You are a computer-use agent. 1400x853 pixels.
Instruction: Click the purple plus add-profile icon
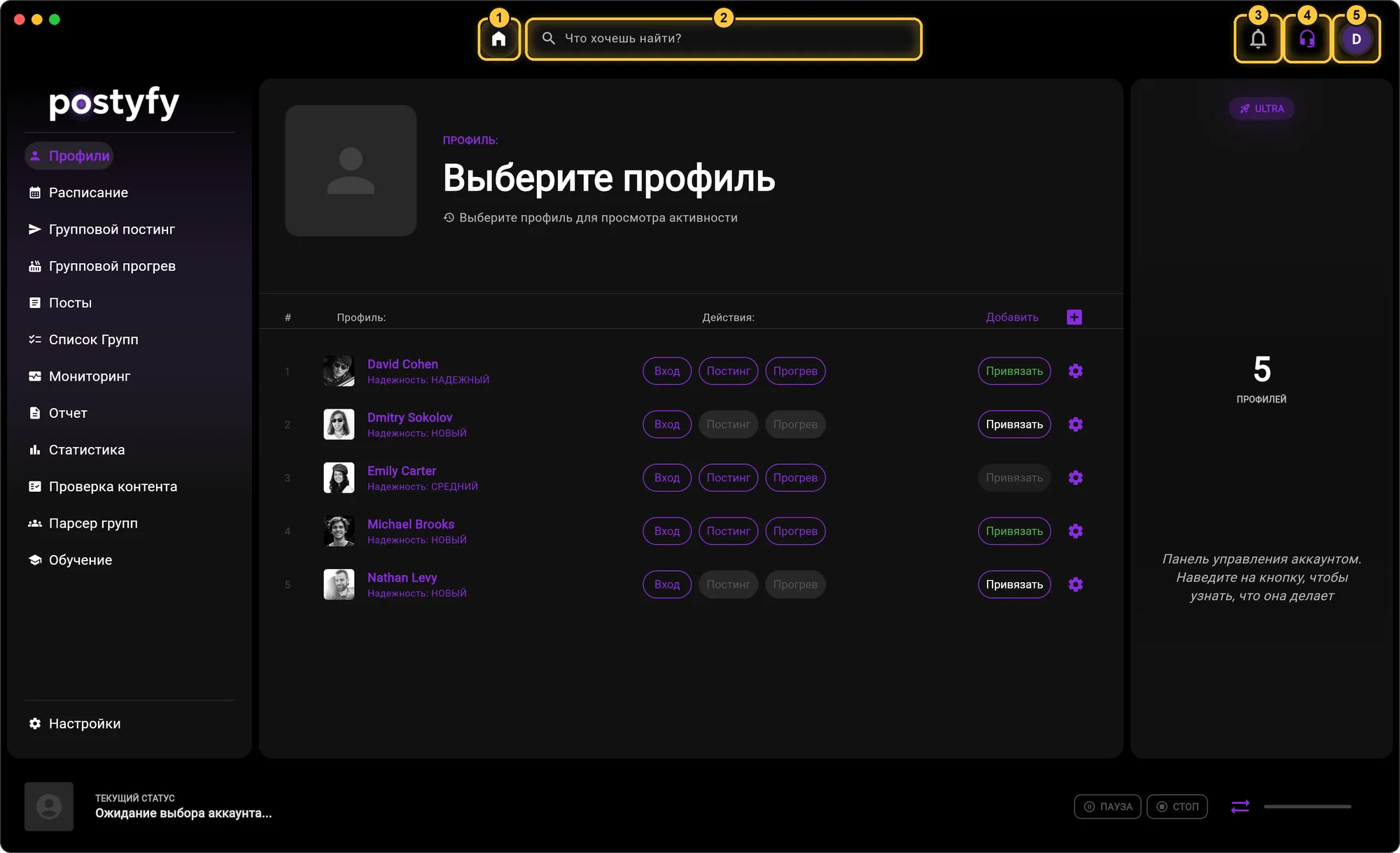coord(1074,317)
